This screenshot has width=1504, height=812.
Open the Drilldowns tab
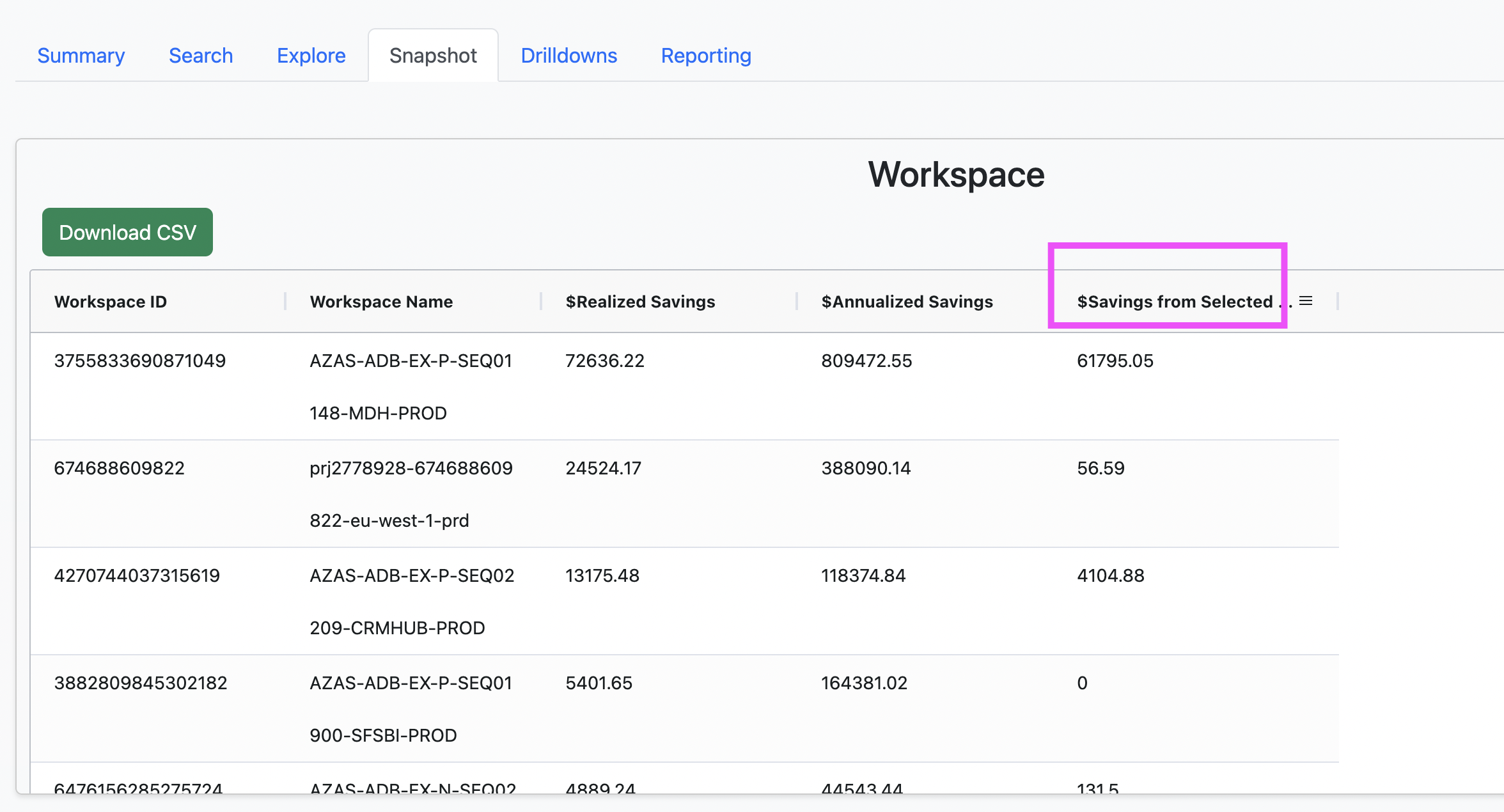point(569,56)
